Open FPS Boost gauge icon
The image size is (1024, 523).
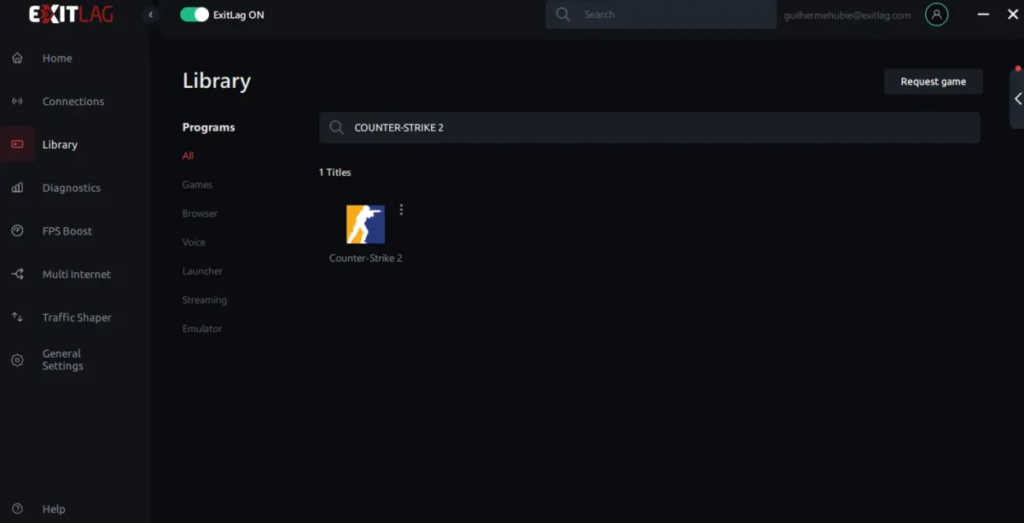(x=17, y=231)
